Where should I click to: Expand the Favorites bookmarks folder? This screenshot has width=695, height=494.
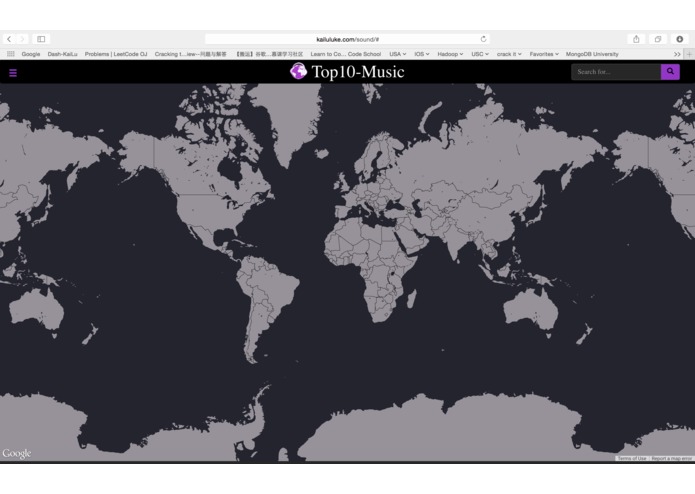[544, 54]
